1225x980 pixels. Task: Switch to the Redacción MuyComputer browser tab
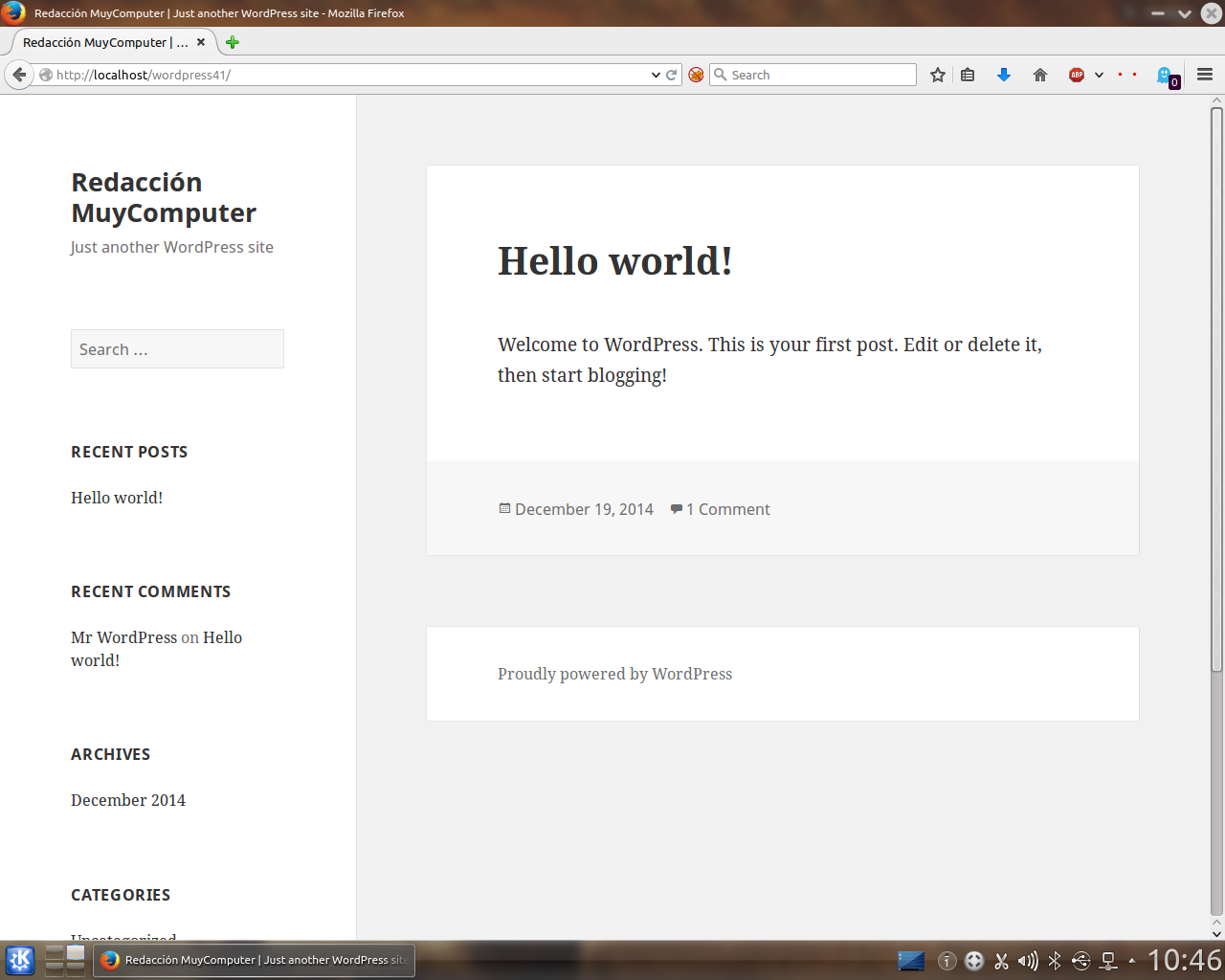point(105,42)
